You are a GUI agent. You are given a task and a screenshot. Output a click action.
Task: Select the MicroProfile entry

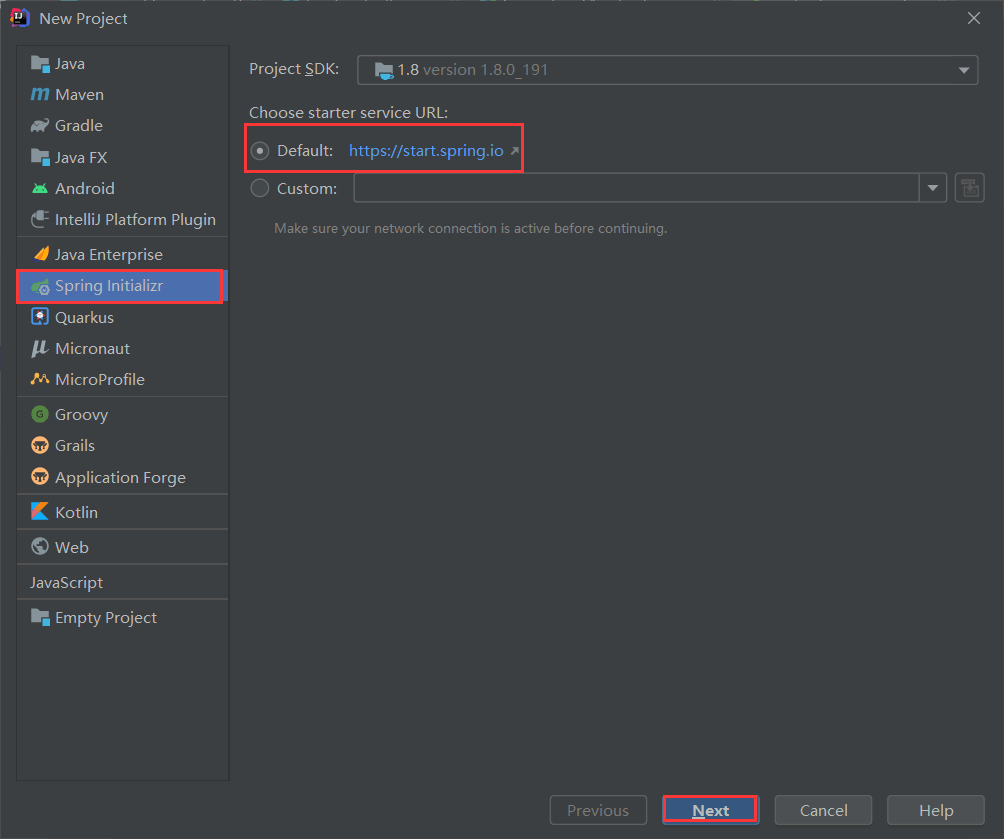click(122, 379)
